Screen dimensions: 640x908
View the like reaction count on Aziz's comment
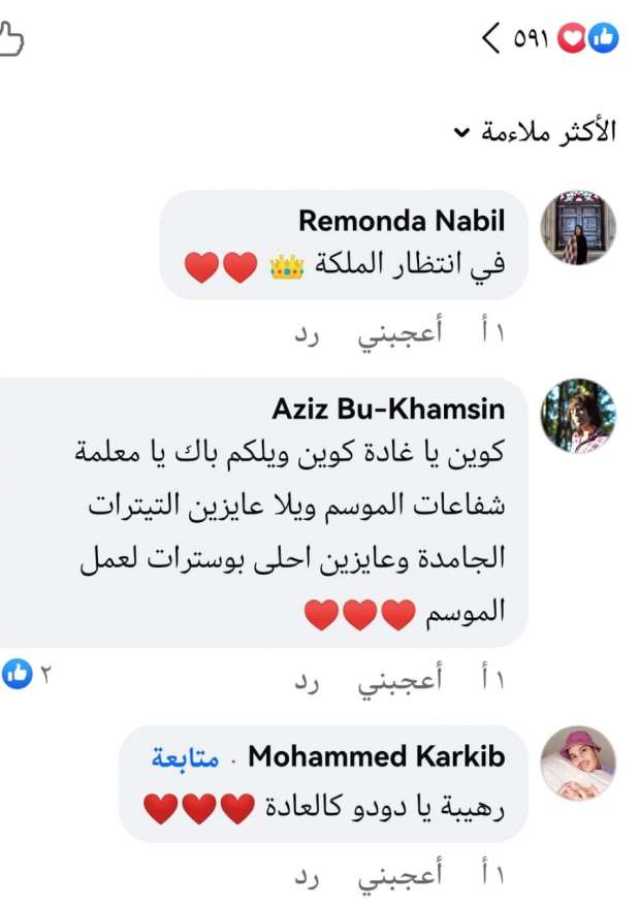pyautogui.click(x=27, y=674)
